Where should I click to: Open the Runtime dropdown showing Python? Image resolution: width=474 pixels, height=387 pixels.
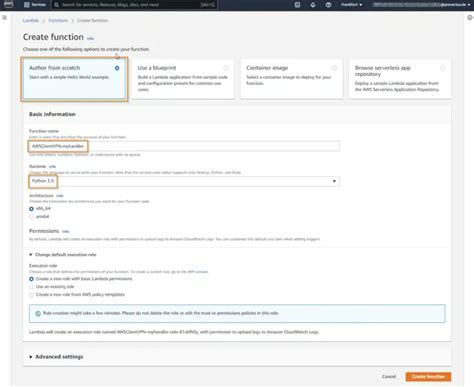pyautogui.click(x=184, y=181)
